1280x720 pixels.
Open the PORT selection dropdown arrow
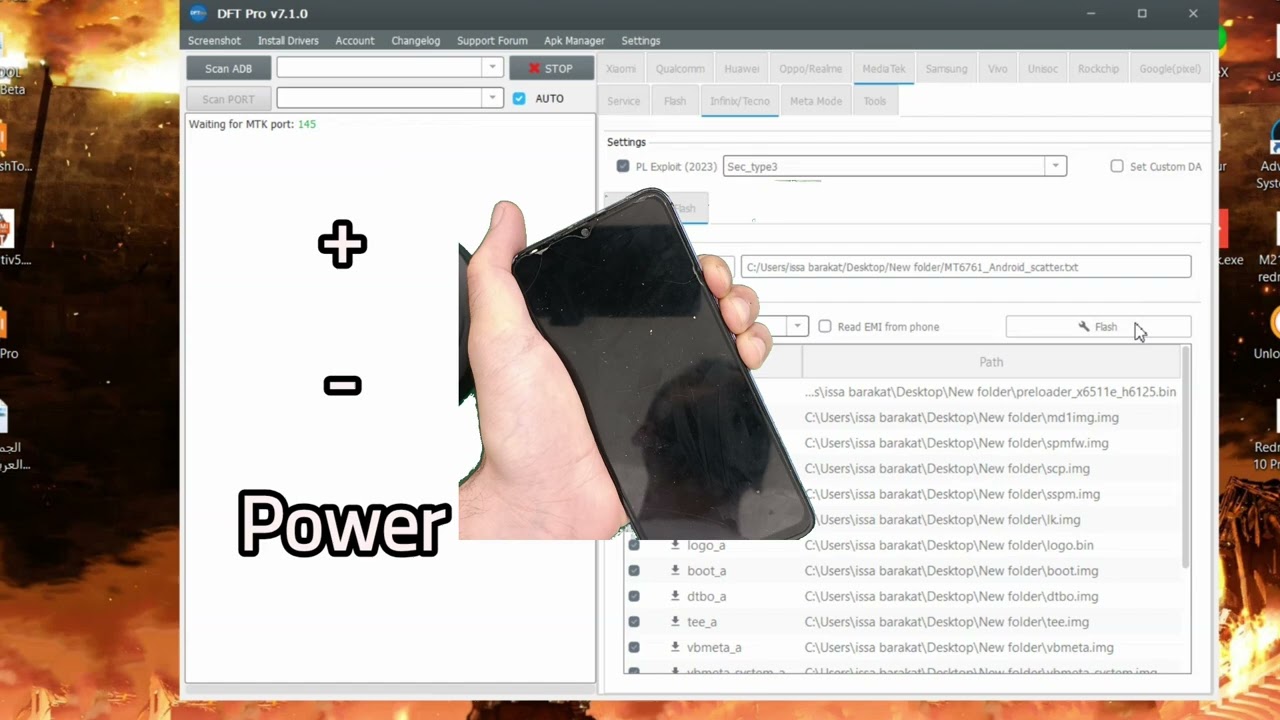491,98
